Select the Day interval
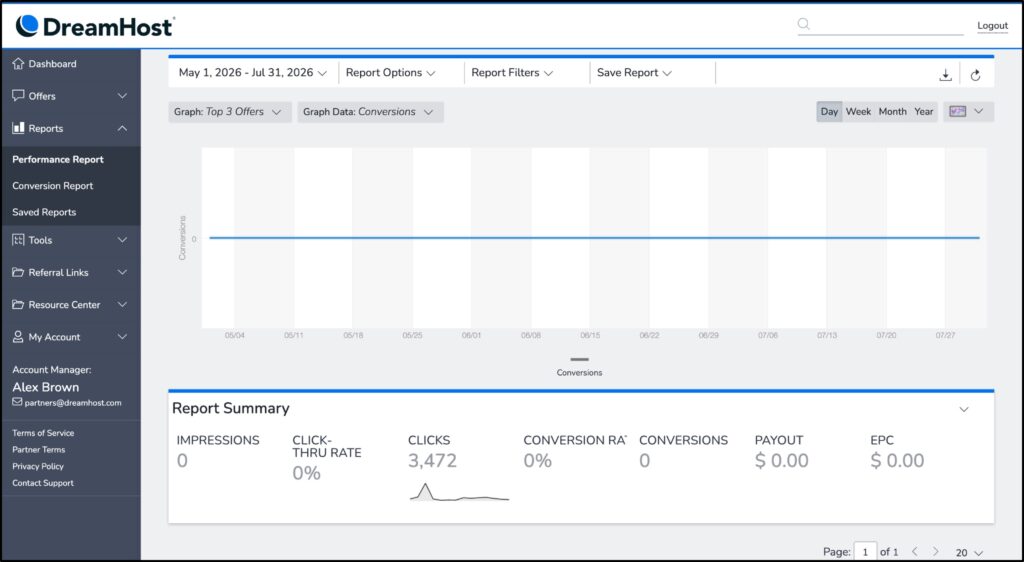The image size is (1024, 562). [x=829, y=112]
